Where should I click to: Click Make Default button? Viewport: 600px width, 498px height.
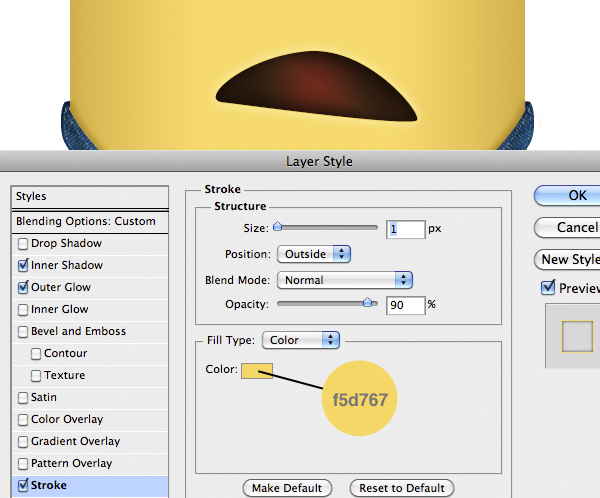[x=287, y=488]
